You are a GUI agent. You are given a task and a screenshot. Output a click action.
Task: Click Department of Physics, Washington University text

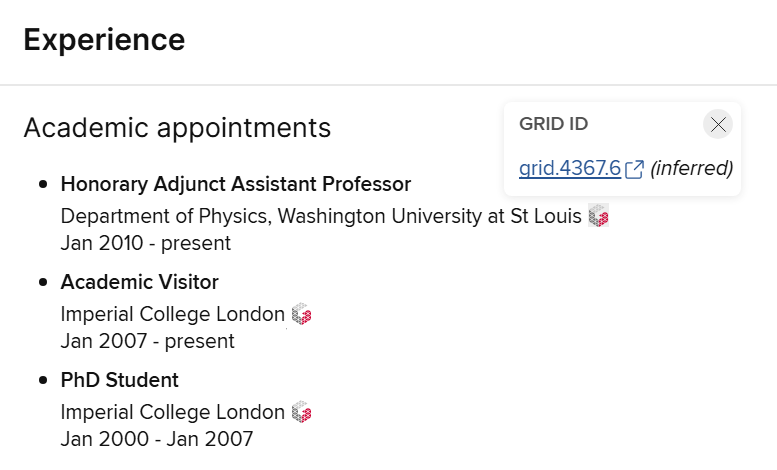tap(320, 216)
